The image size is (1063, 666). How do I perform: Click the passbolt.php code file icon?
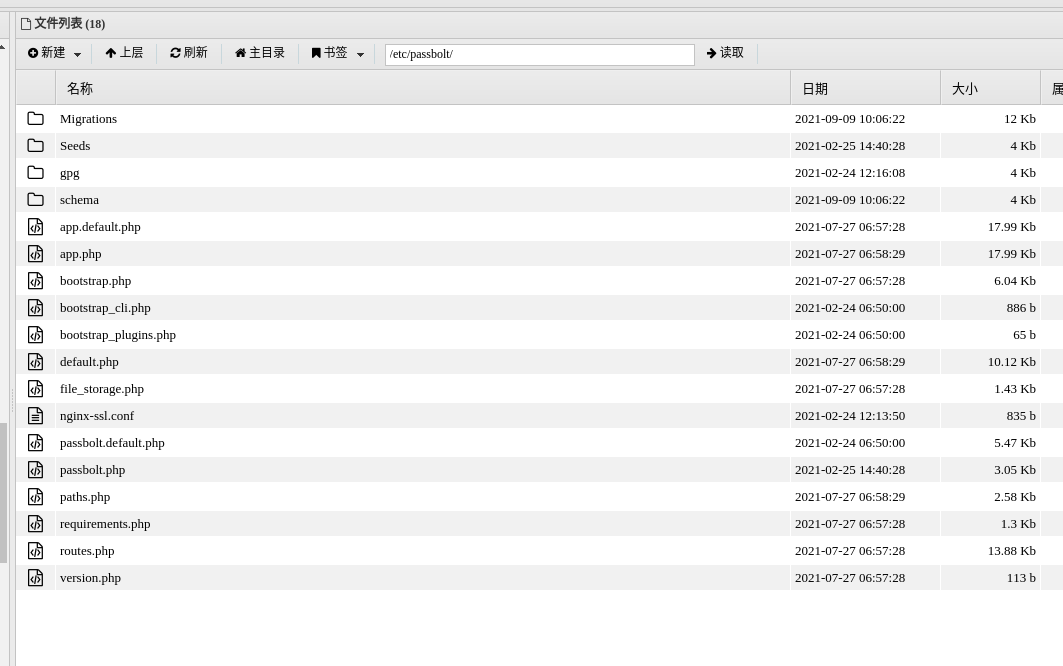tap(35, 470)
